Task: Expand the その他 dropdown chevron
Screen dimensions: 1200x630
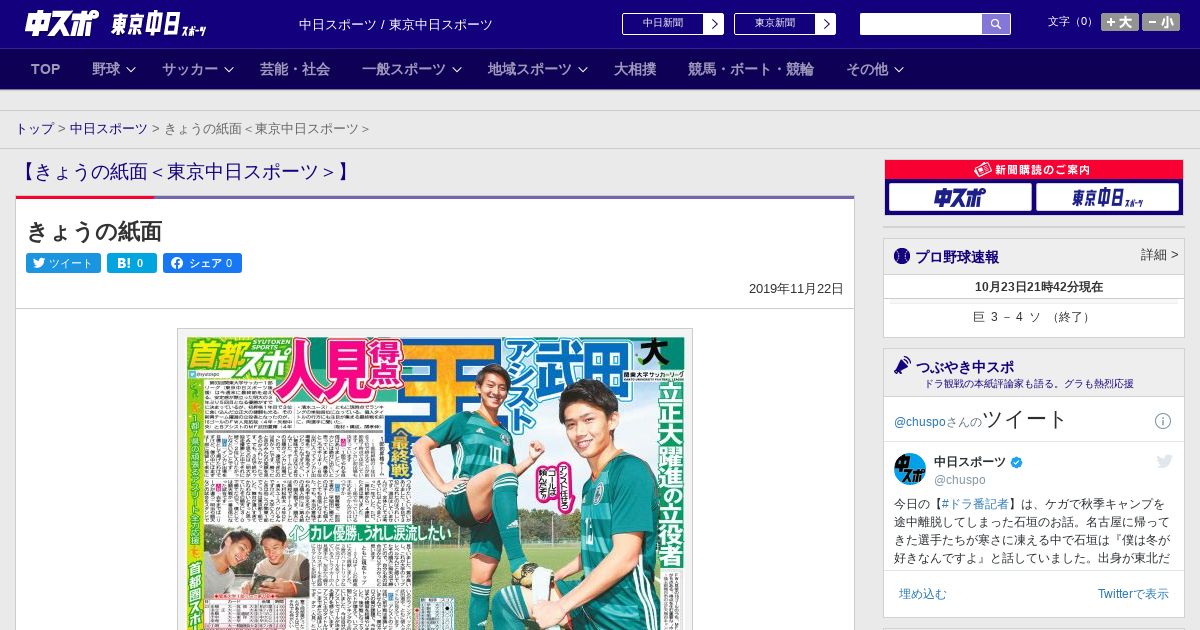Action: click(x=898, y=69)
